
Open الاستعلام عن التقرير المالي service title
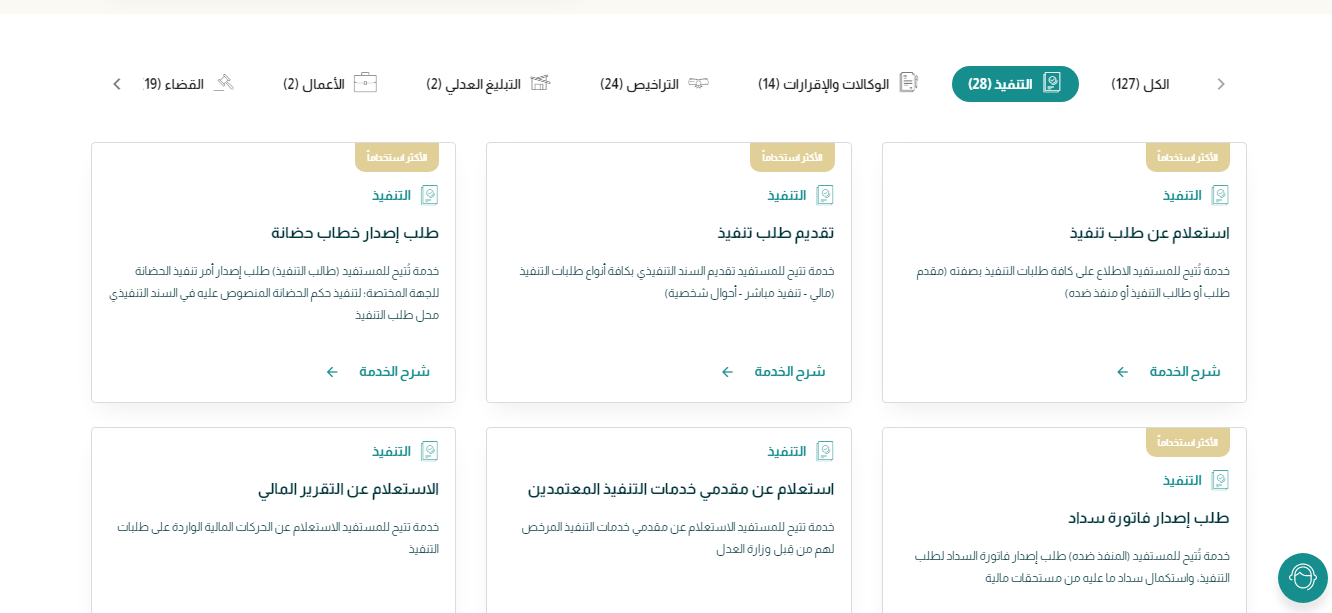(x=348, y=489)
